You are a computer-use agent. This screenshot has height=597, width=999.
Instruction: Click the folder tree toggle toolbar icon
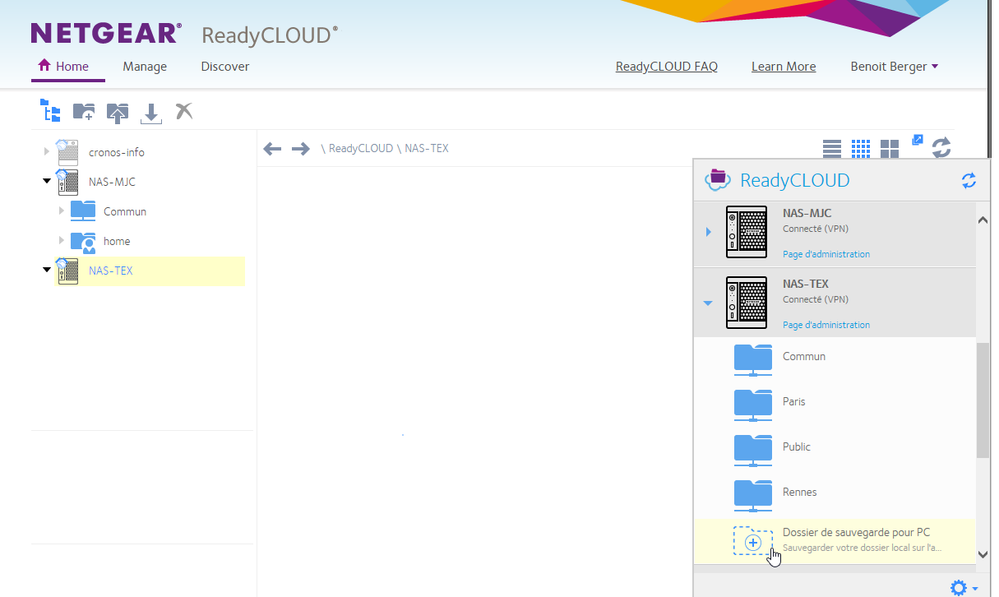(50, 111)
